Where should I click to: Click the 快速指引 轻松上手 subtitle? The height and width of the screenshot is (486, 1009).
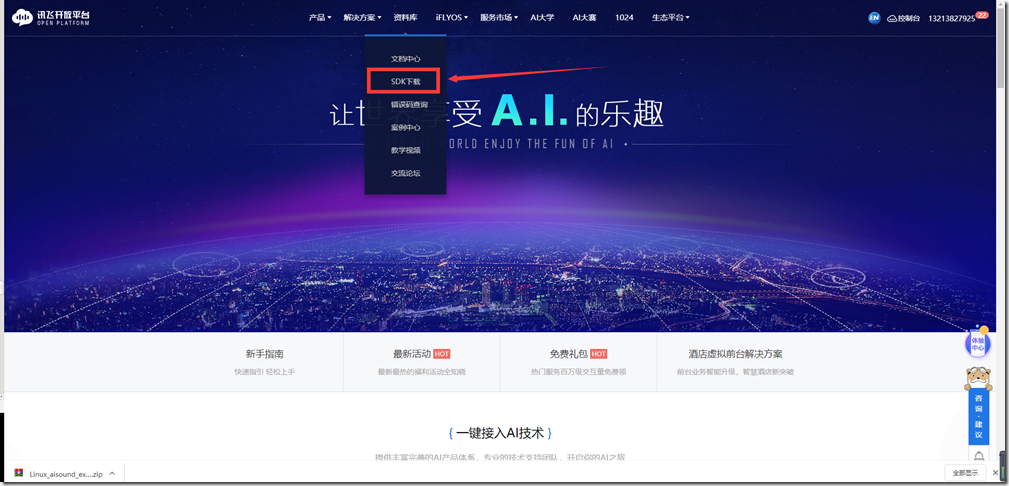tap(264, 372)
